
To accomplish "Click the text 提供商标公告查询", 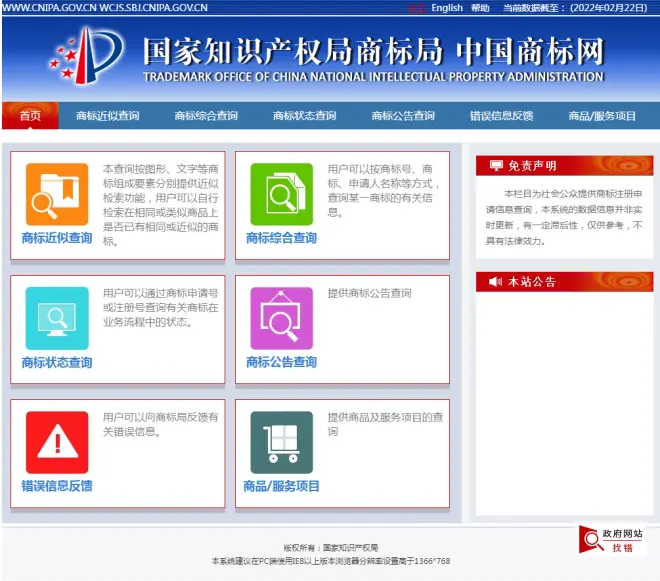I will coord(370,293).
